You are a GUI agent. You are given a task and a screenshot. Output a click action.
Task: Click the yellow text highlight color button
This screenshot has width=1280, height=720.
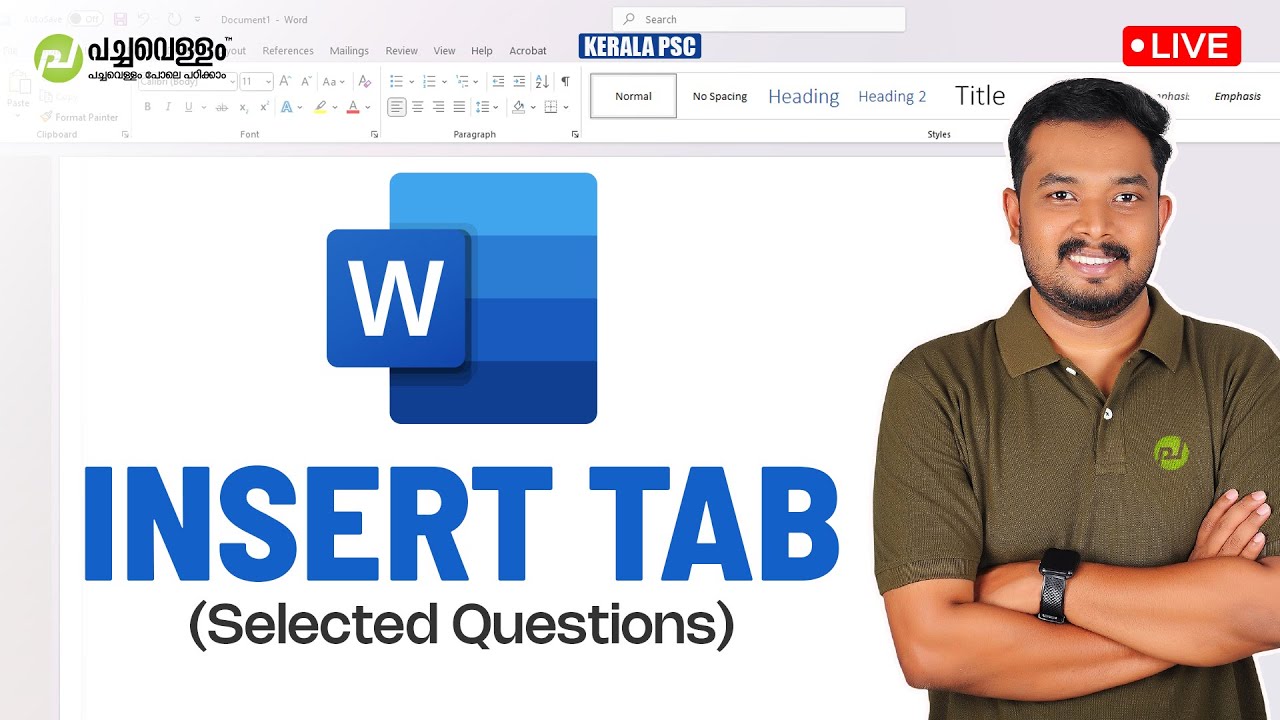click(x=320, y=107)
